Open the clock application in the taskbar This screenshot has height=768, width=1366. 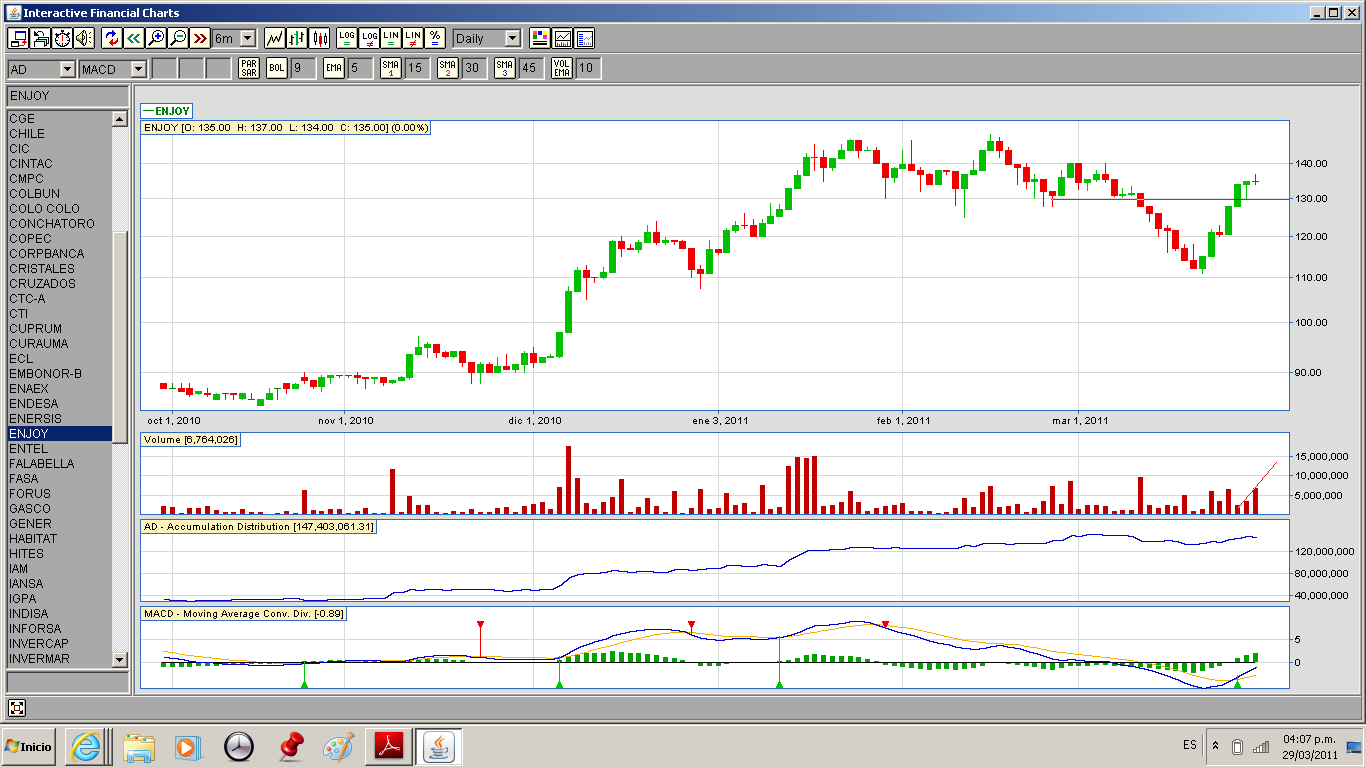coord(239,746)
